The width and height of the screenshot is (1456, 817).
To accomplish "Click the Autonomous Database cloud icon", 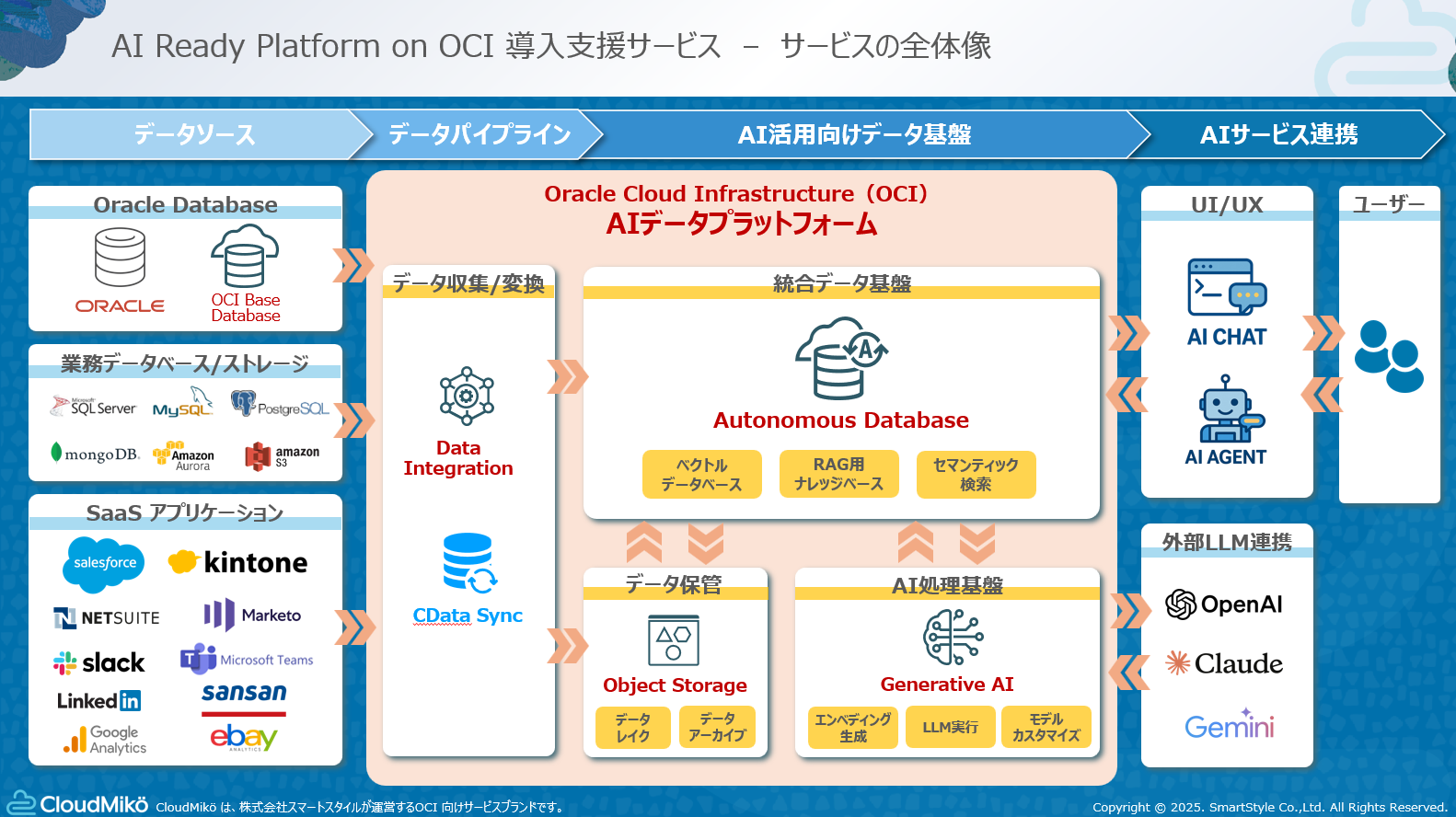I will 841,358.
